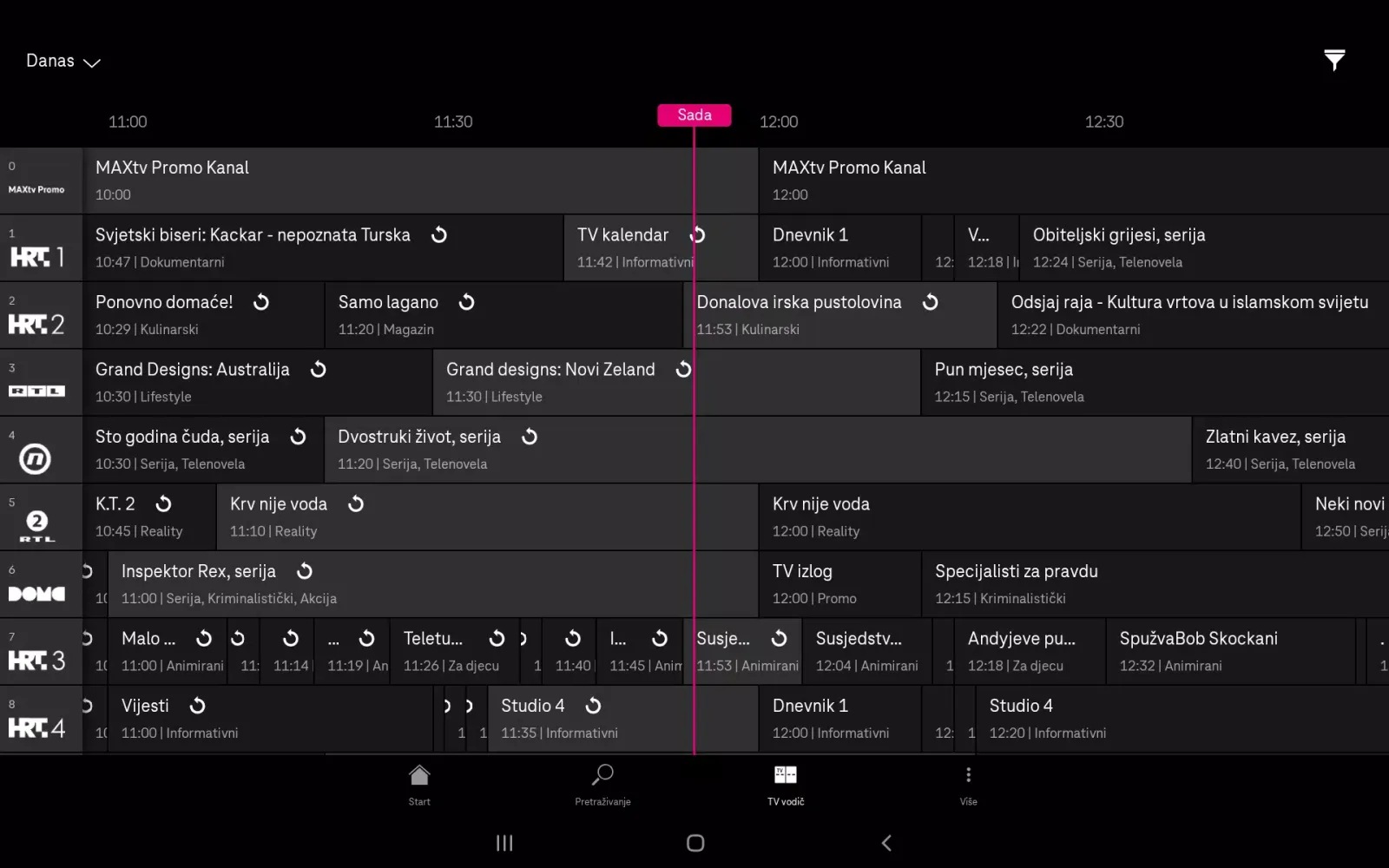
Task: Open Neki novi program at 12:50
Action: (x=1346, y=517)
